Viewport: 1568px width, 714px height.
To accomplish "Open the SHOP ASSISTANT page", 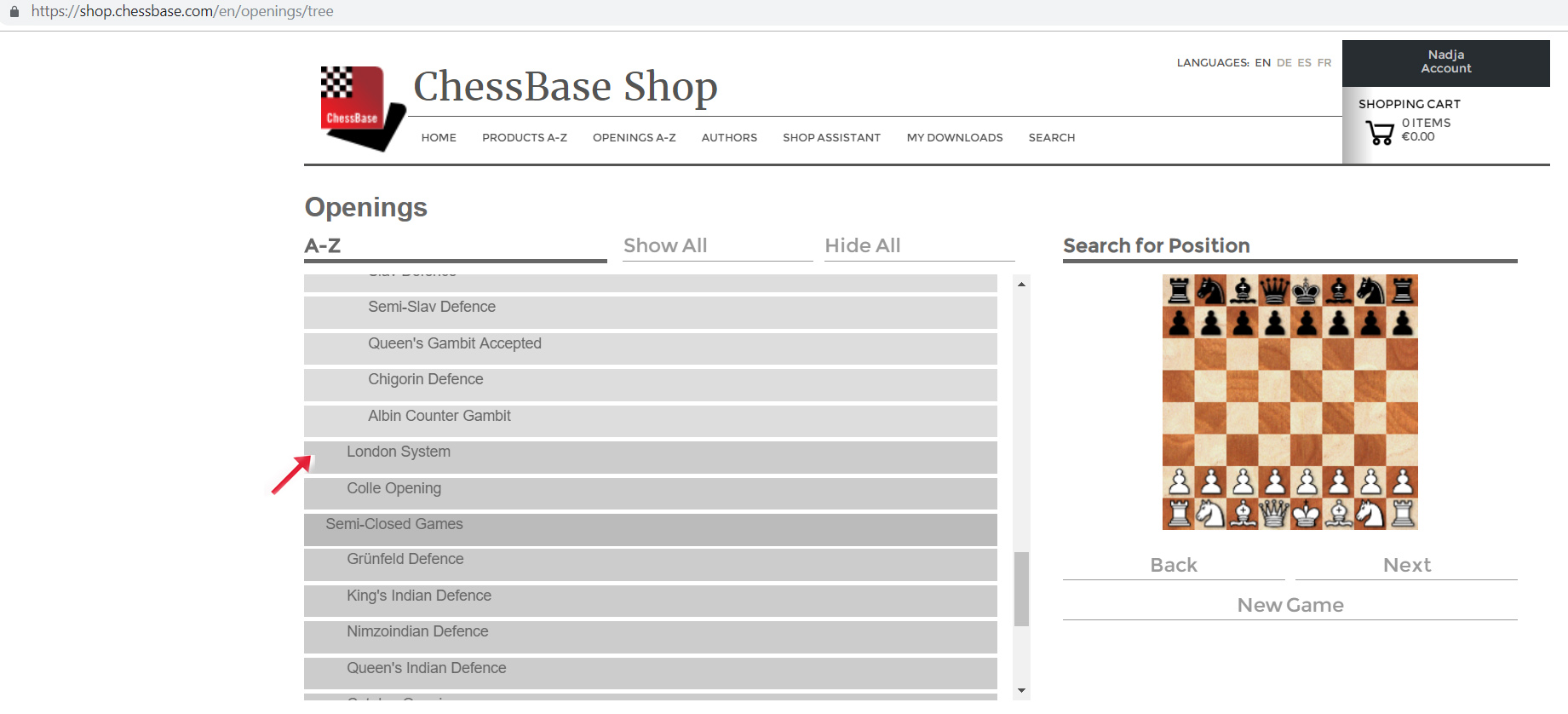I will [x=832, y=137].
